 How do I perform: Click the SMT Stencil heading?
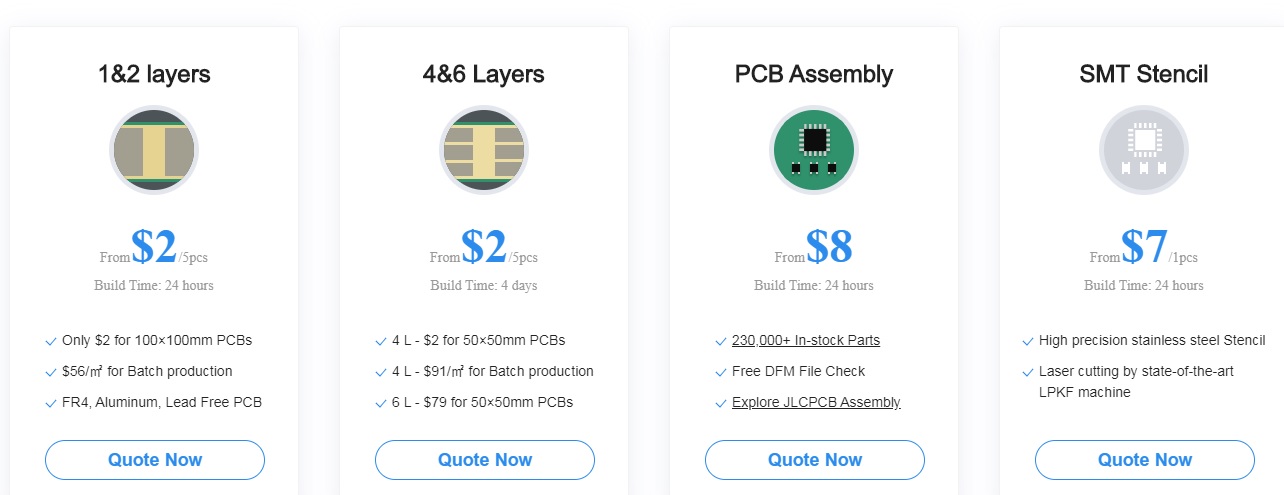[x=1144, y=74]
